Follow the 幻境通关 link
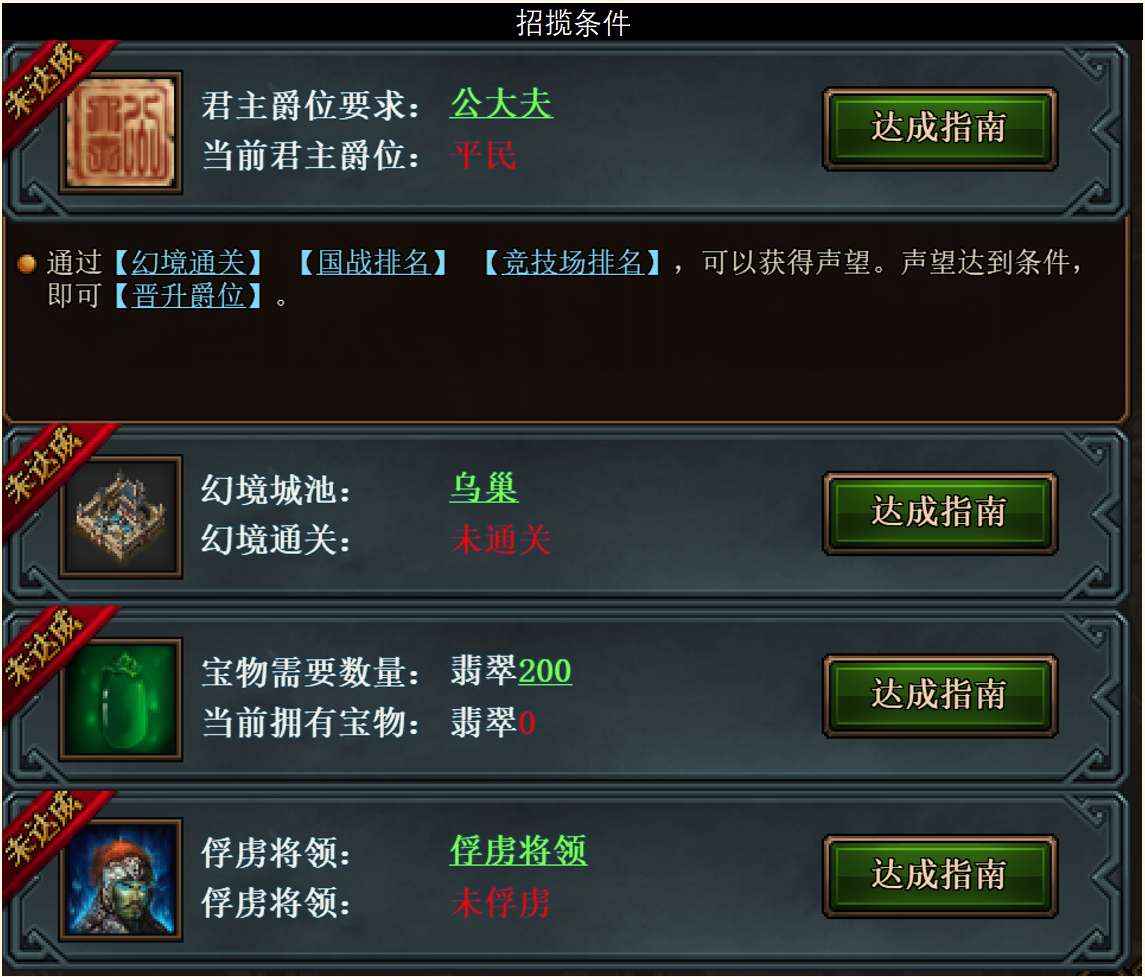1145x977 pixels. coord(188,262)
